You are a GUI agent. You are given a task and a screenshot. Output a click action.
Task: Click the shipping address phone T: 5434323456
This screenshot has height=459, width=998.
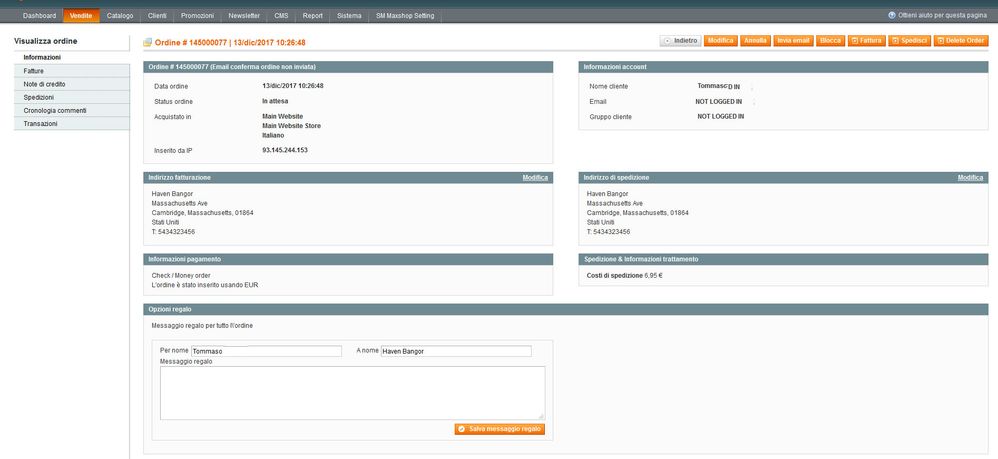coord(608,232)
